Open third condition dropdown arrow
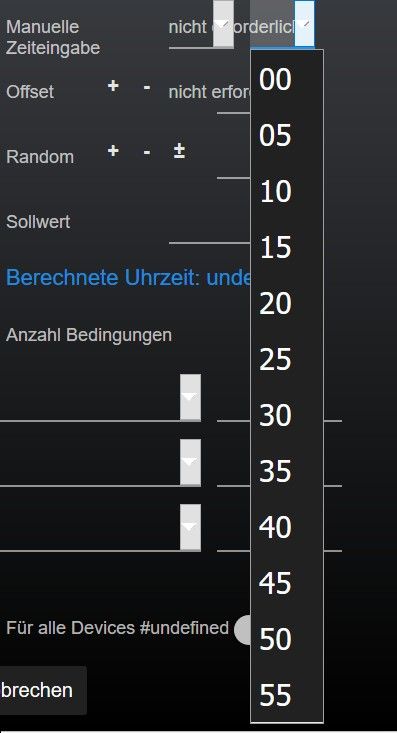Image resolution: width=397 pixels, height=733 pixels. click(190, 527)
